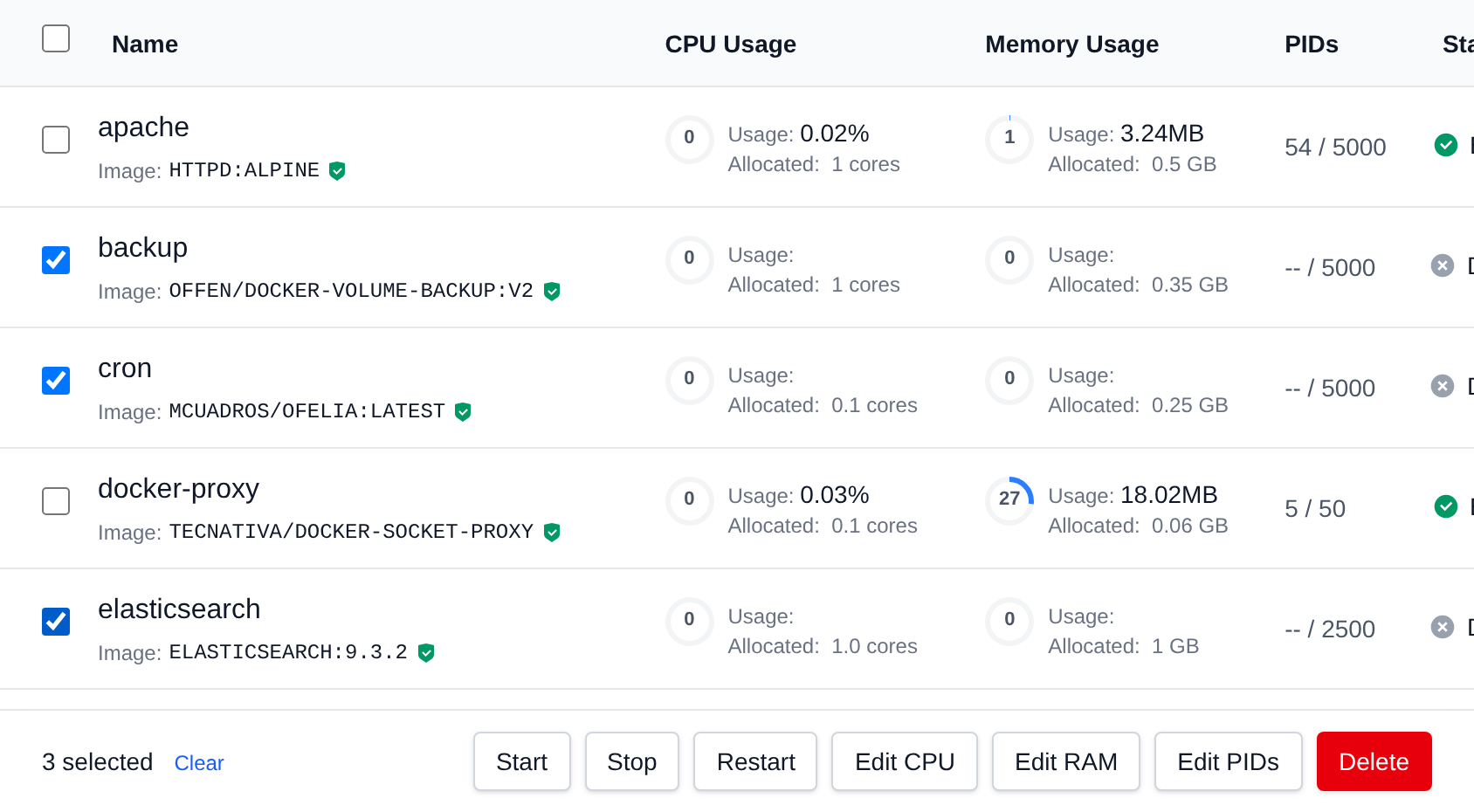Click the Clear selection link
The width and height of the screenshot is (1474, 812).
(x=199, y=763)
